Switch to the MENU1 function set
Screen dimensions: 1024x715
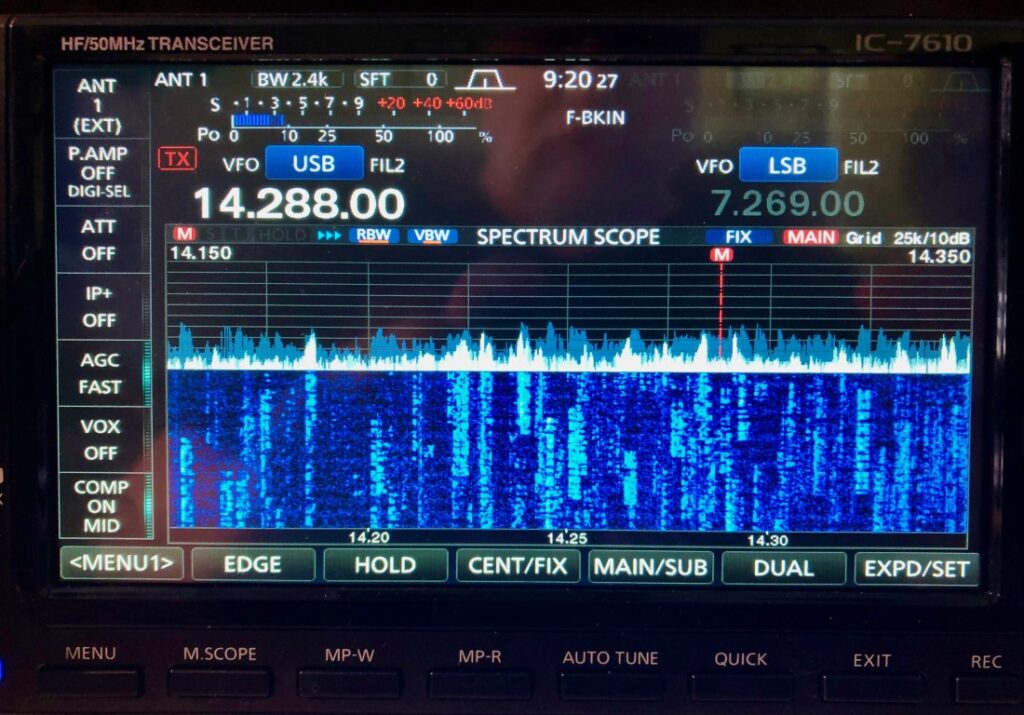121,565
